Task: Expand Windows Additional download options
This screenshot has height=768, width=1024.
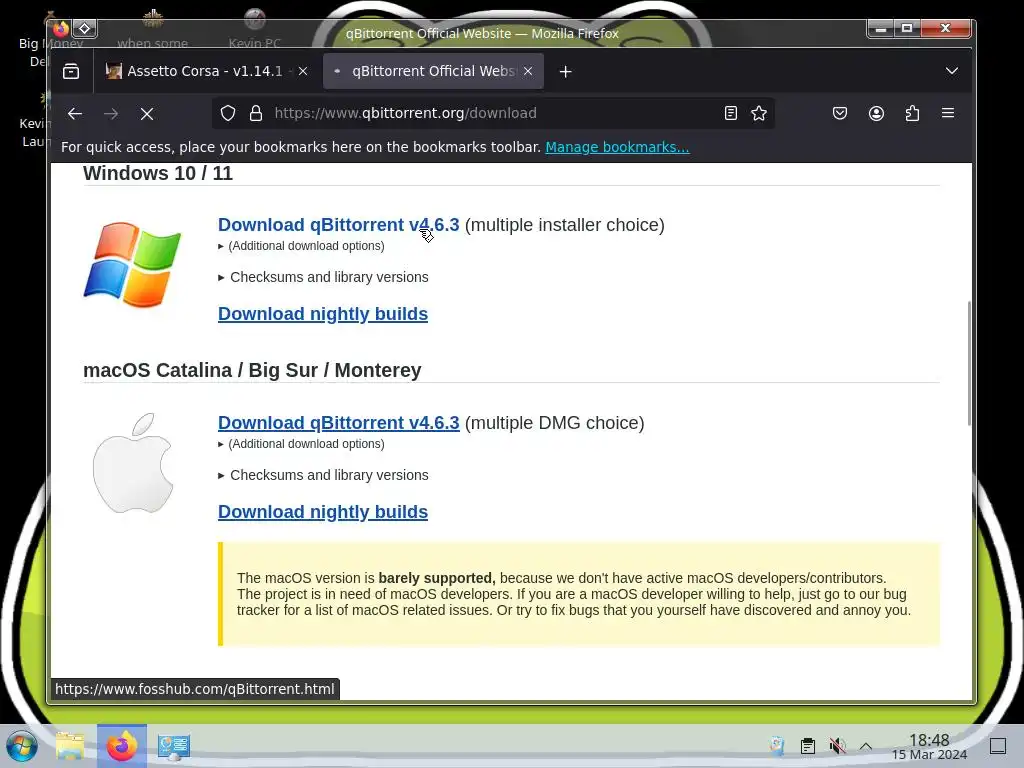Action: [301, 246]
